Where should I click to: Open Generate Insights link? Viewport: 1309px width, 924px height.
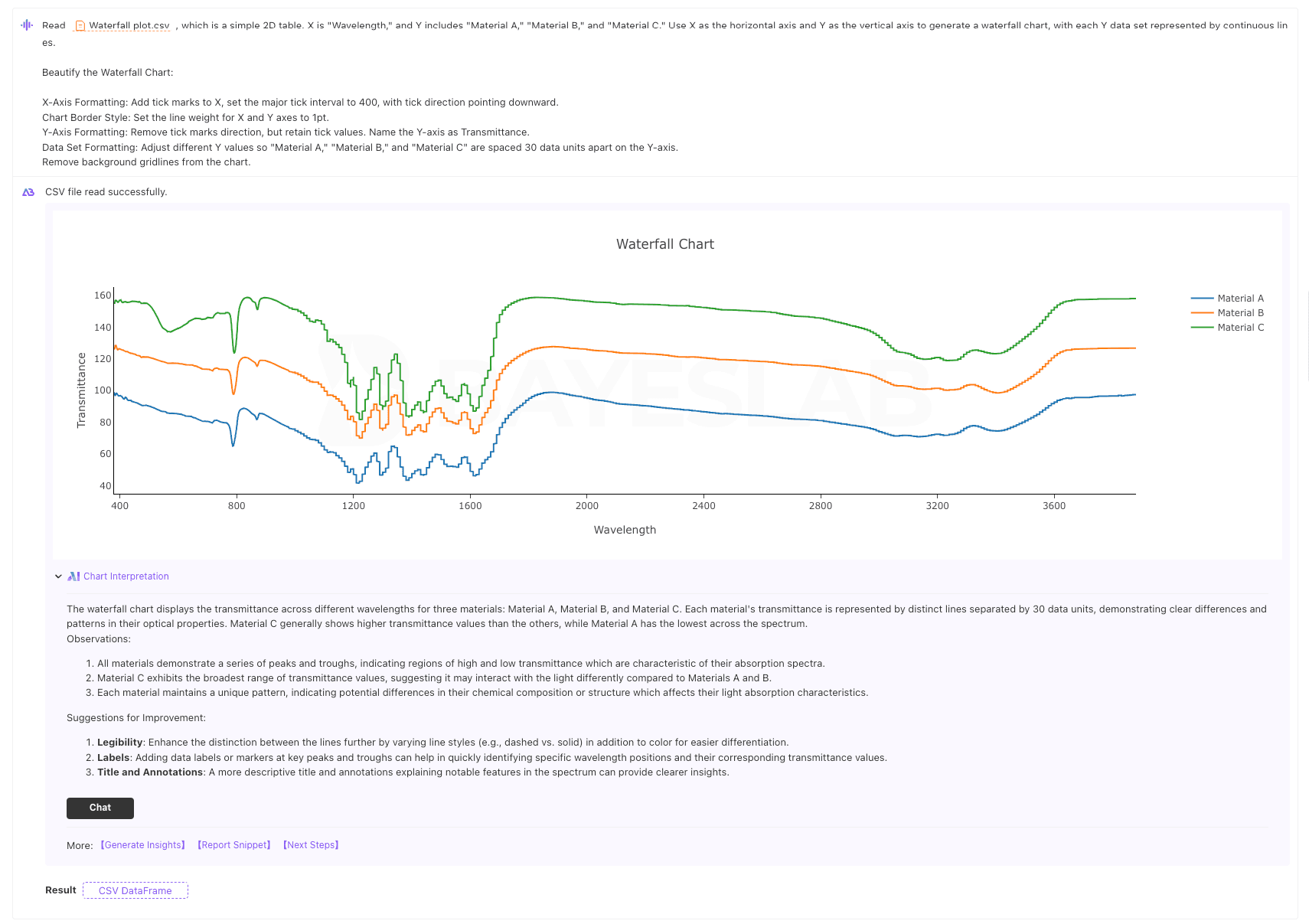click(x=143, y=845)
